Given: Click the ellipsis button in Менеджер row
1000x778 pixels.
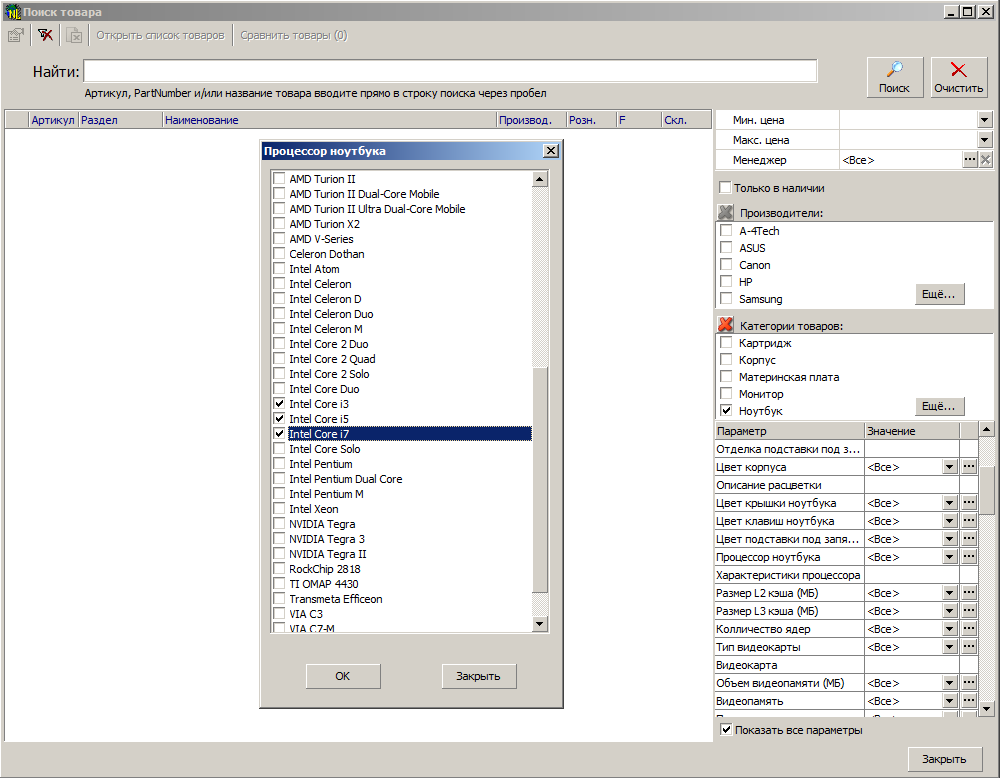Looking at the screenshot, I should pos(969,159).
